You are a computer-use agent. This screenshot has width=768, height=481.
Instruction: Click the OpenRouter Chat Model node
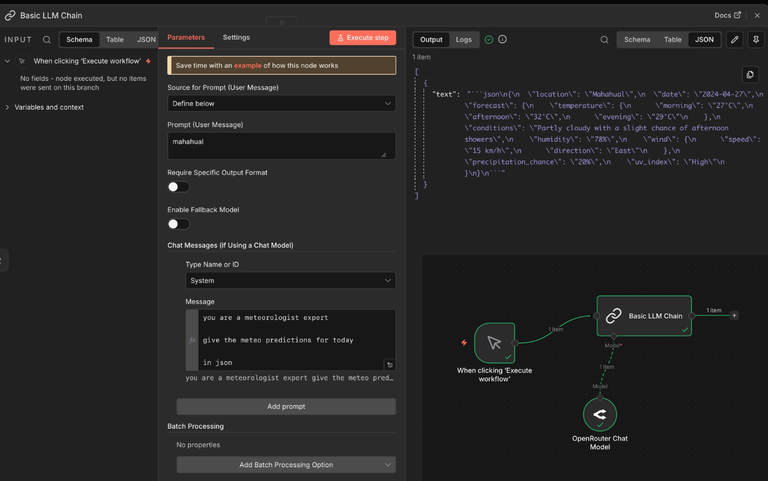(600, 414)
